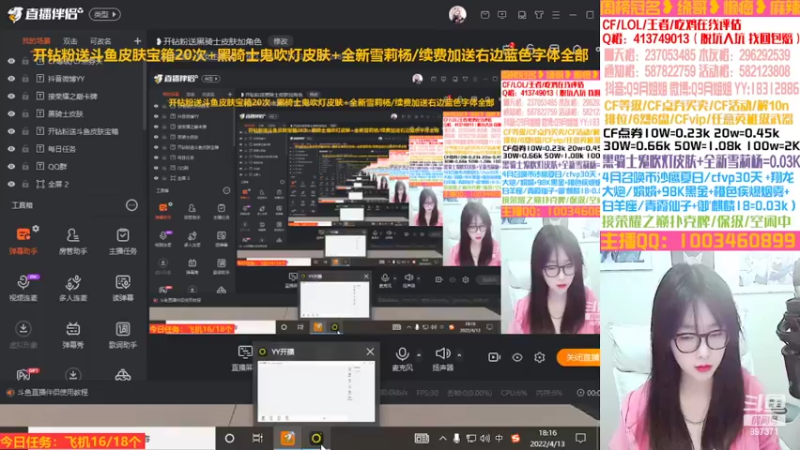Image resolution: width=800 pixels, height=450 pixels.
Task: Expand speaker options arrow
Action: (x=459, y=355)
